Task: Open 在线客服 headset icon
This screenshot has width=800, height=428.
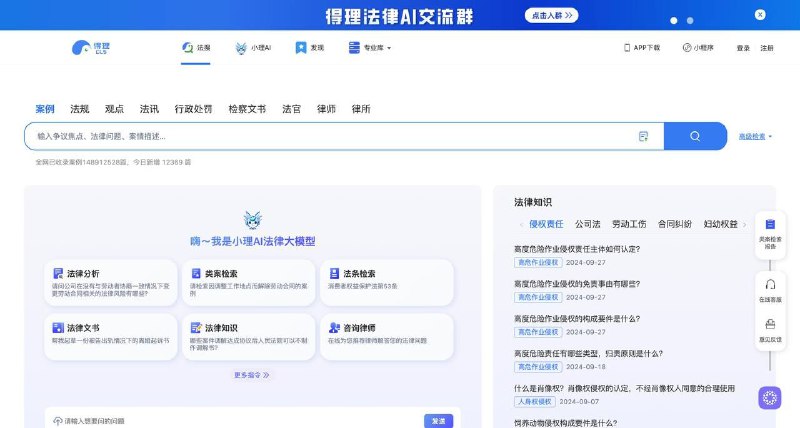Action: pyautogui.click(x=770, y=289)
